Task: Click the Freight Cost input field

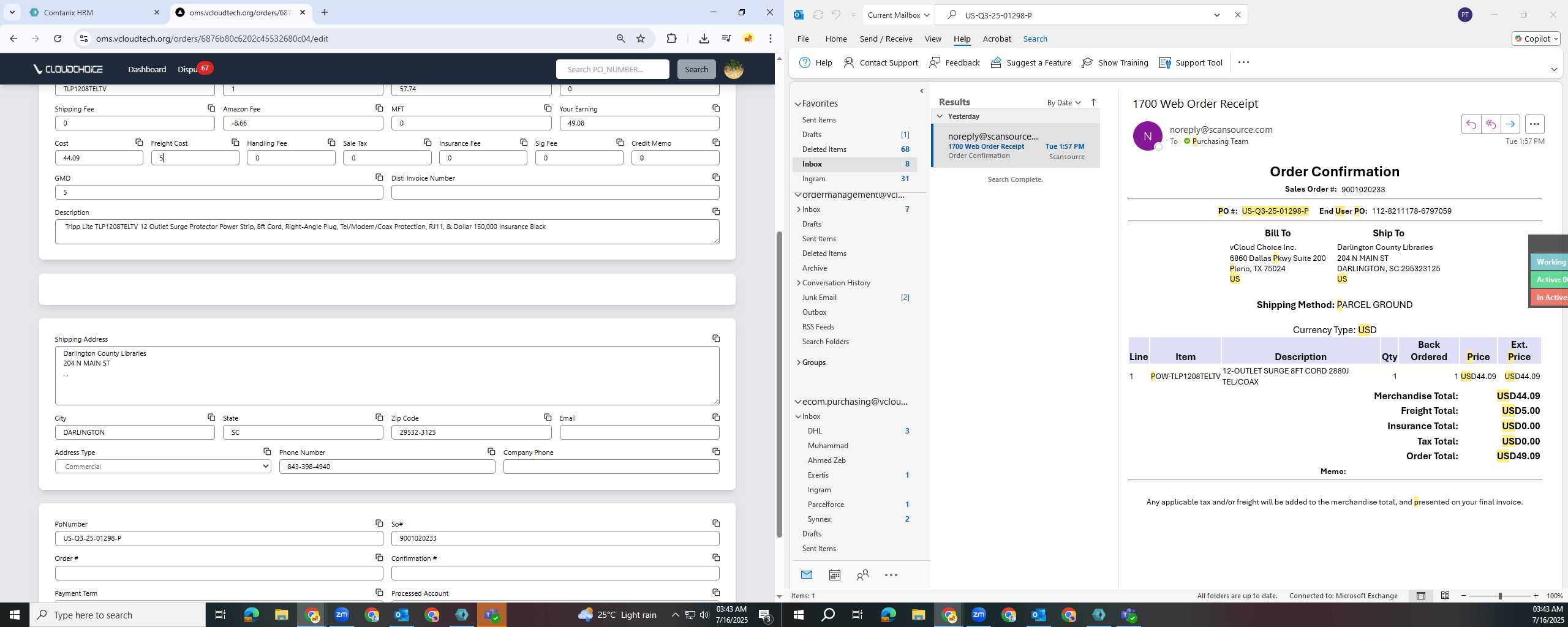Action: coord(195,158)
